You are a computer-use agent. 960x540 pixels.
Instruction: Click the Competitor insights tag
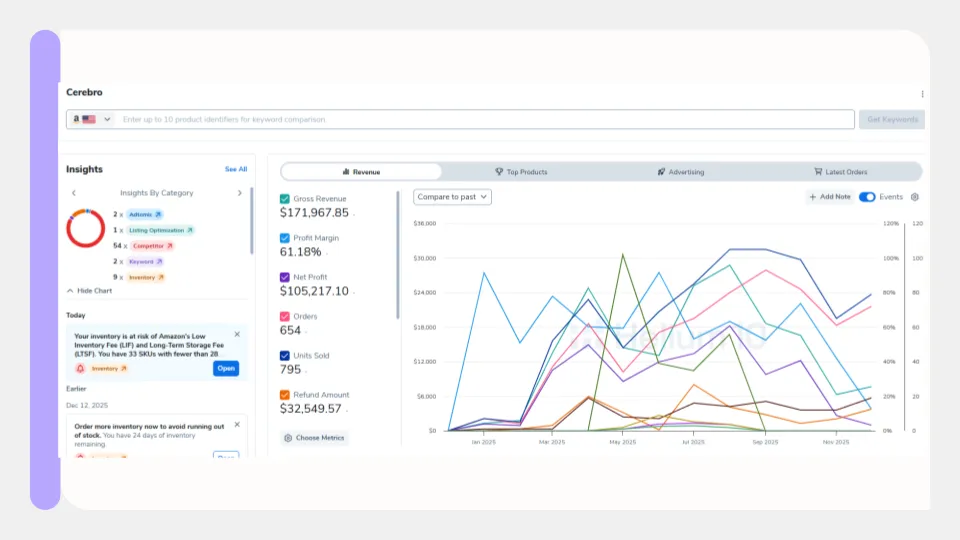click(x=153, y=245)
